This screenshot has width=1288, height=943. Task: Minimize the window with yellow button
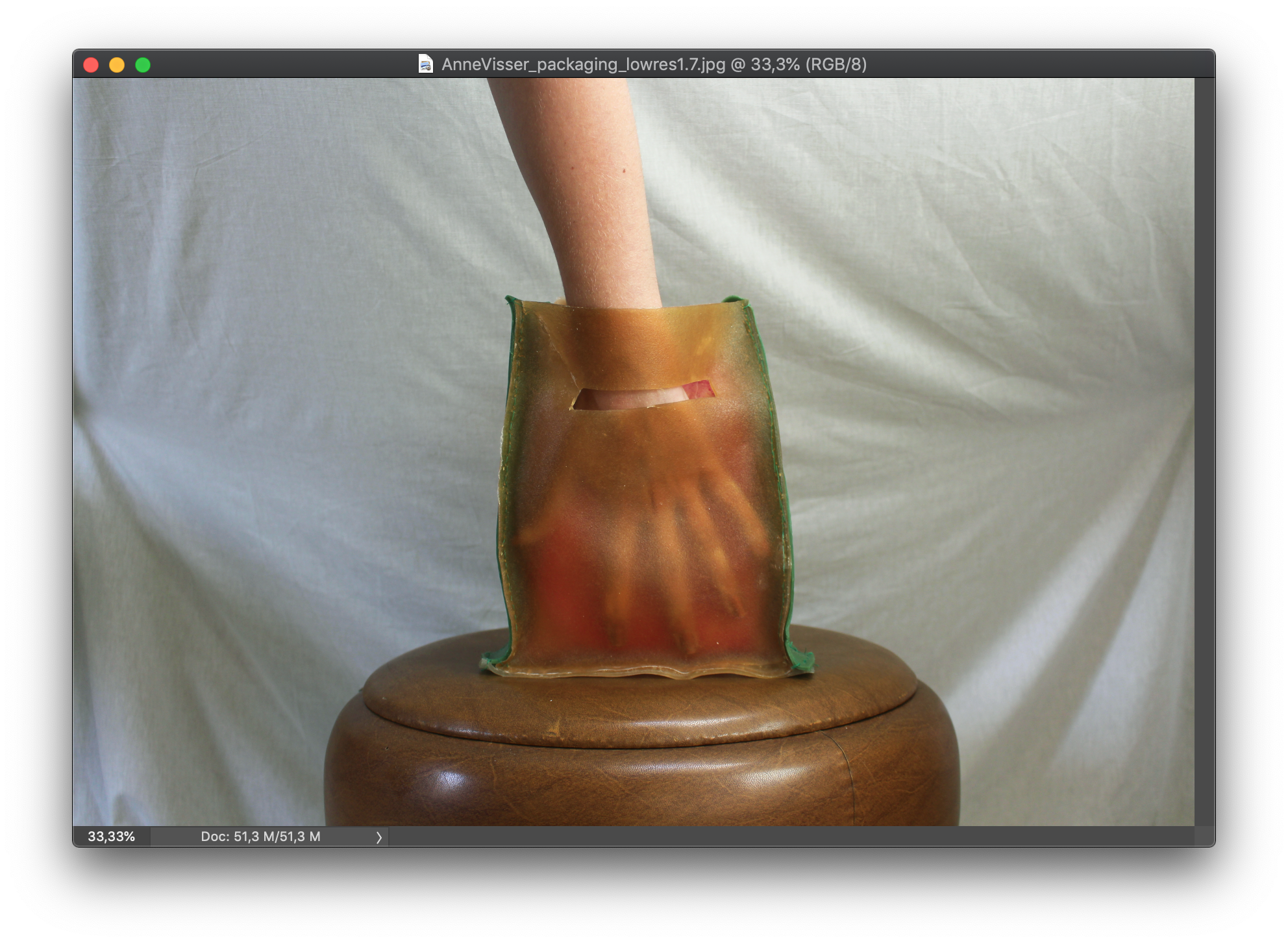[117, 65]
